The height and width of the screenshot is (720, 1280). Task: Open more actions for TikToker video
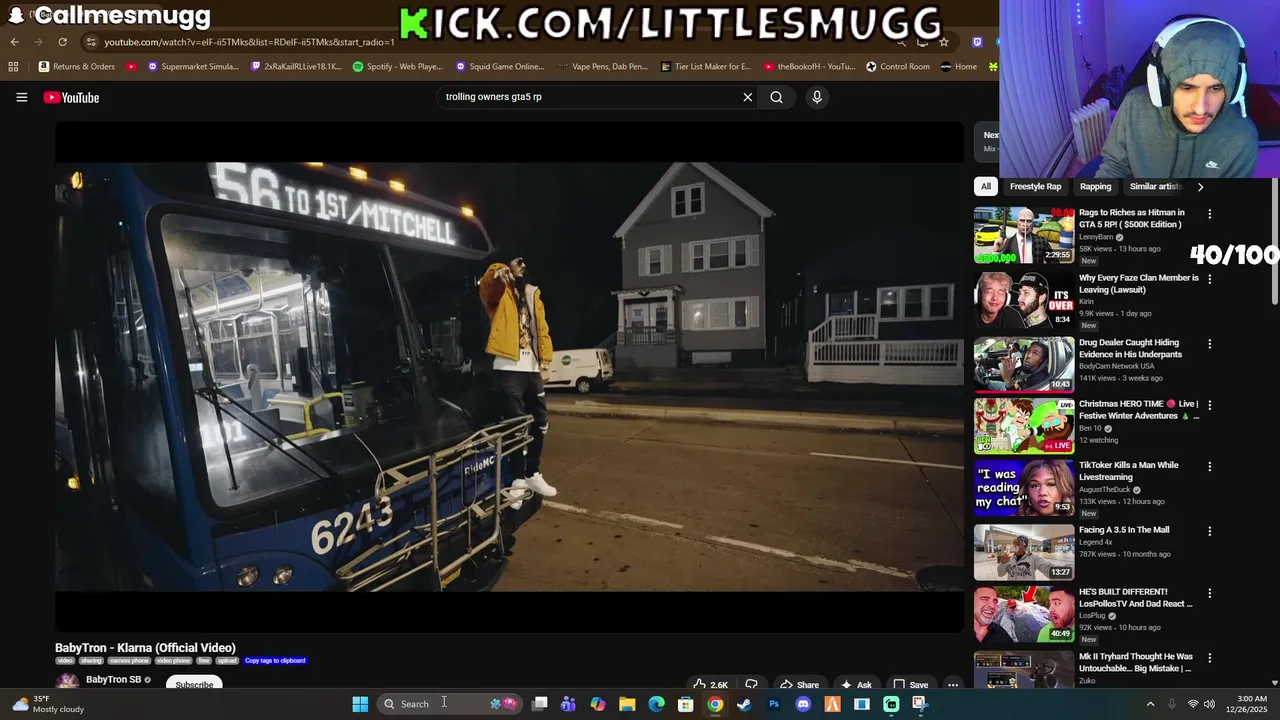pyautogui.click(x=1209, y=466)
